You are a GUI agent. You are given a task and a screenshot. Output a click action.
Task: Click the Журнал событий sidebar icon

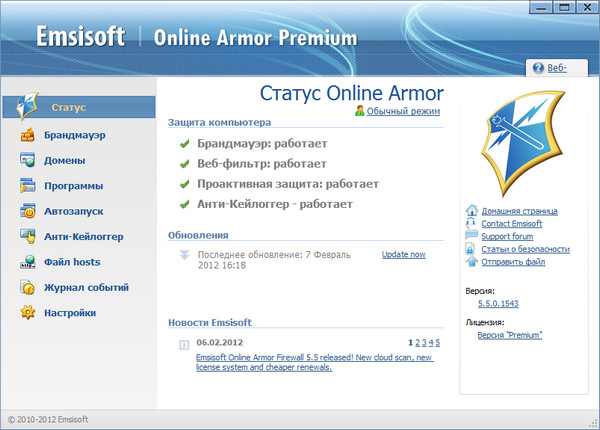[27, 287]
